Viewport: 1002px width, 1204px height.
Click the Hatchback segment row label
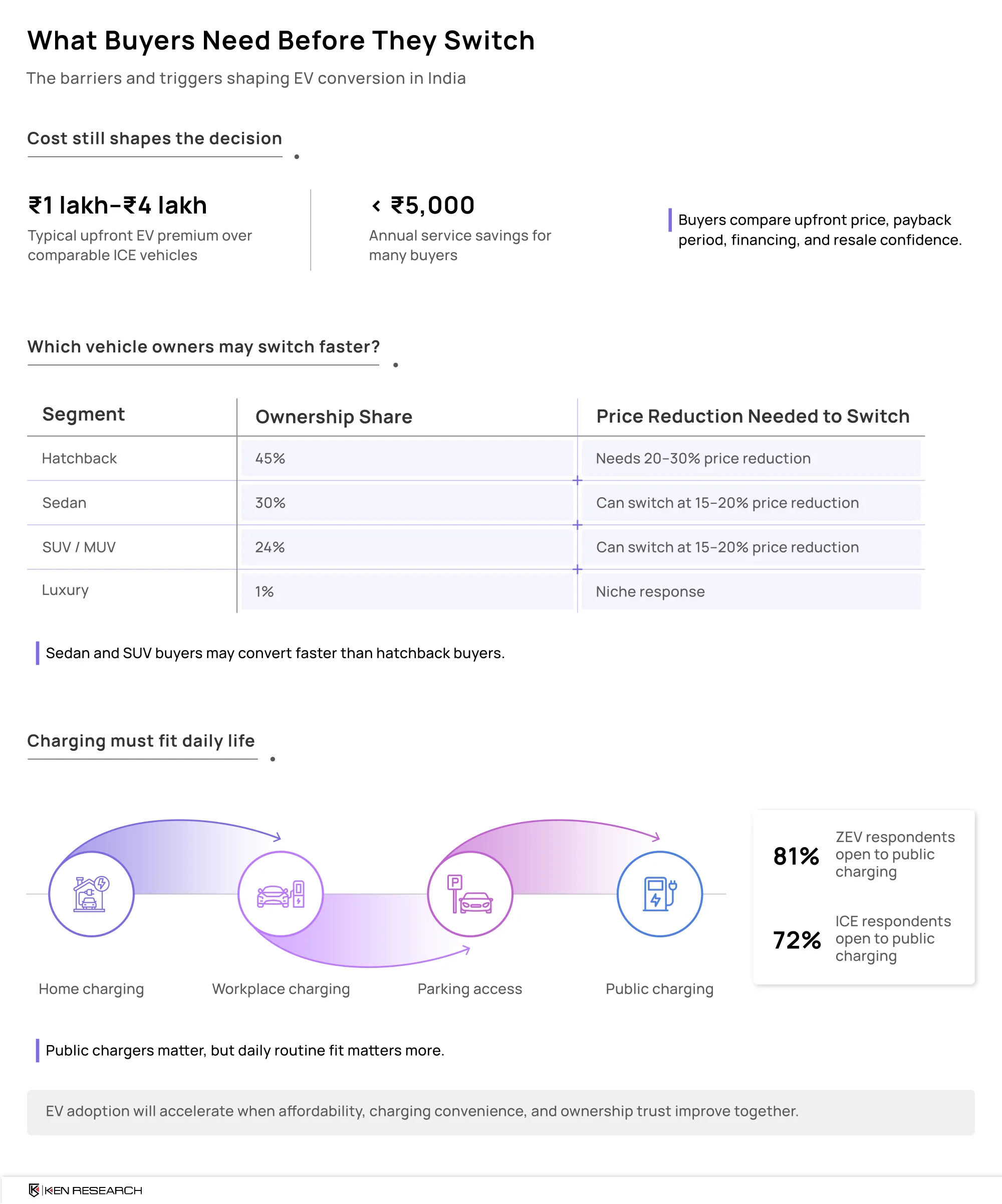79,458
